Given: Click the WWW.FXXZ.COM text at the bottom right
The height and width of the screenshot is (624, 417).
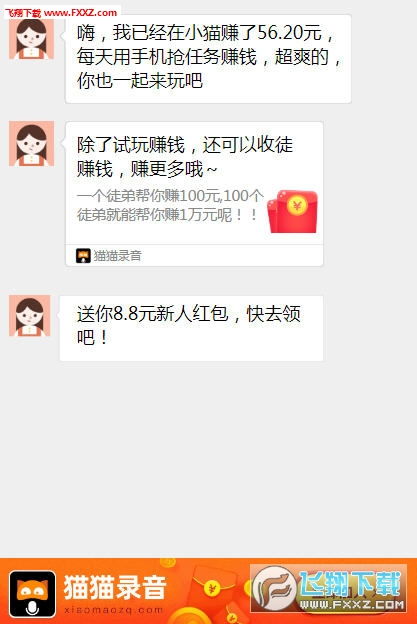Looking at the screenshot, I should click(x=352, y=605).
